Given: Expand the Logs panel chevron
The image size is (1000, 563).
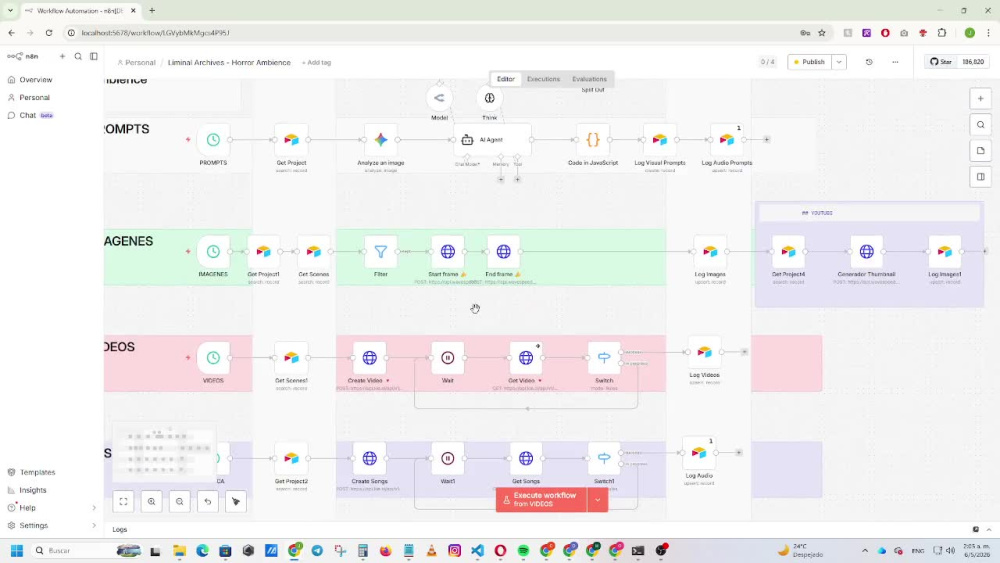Looking at the screenshot, I should (x=989, y=529).
